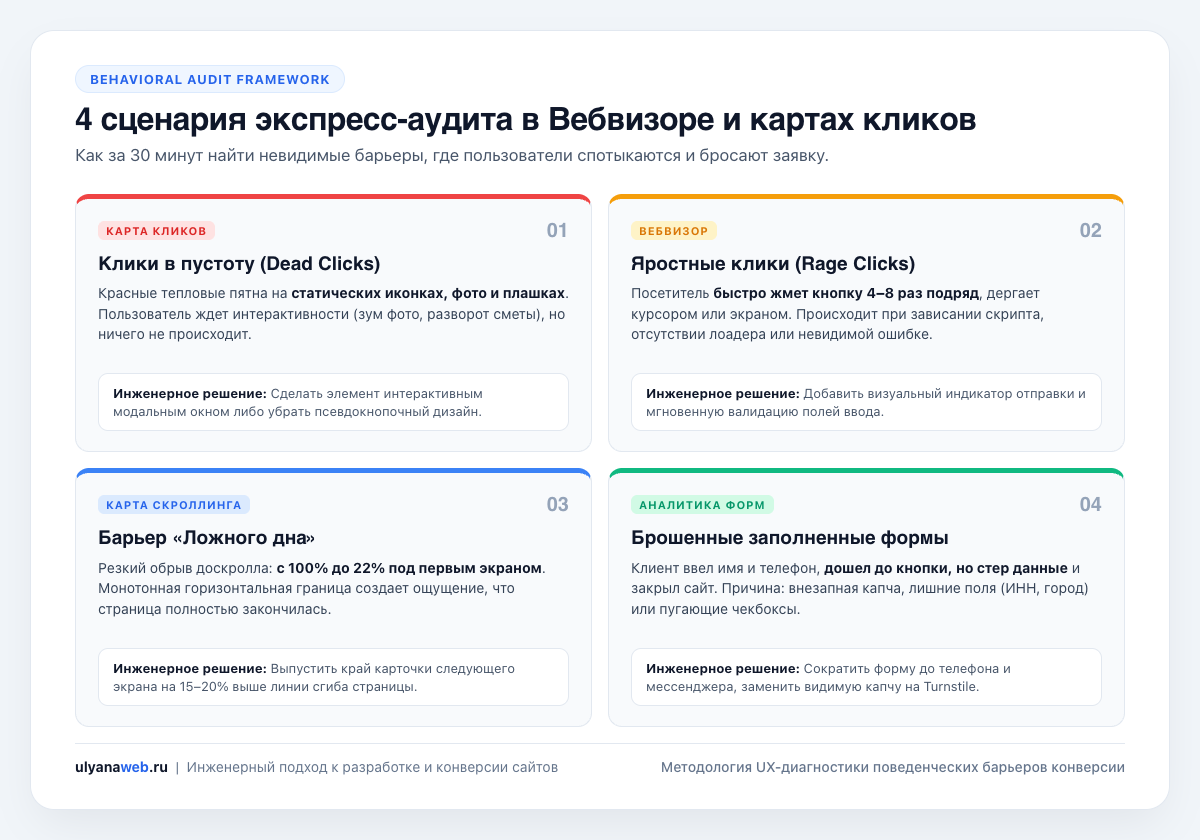Click card number 04
This screenshot has height=840, width=1200.
click(1090, 505)
